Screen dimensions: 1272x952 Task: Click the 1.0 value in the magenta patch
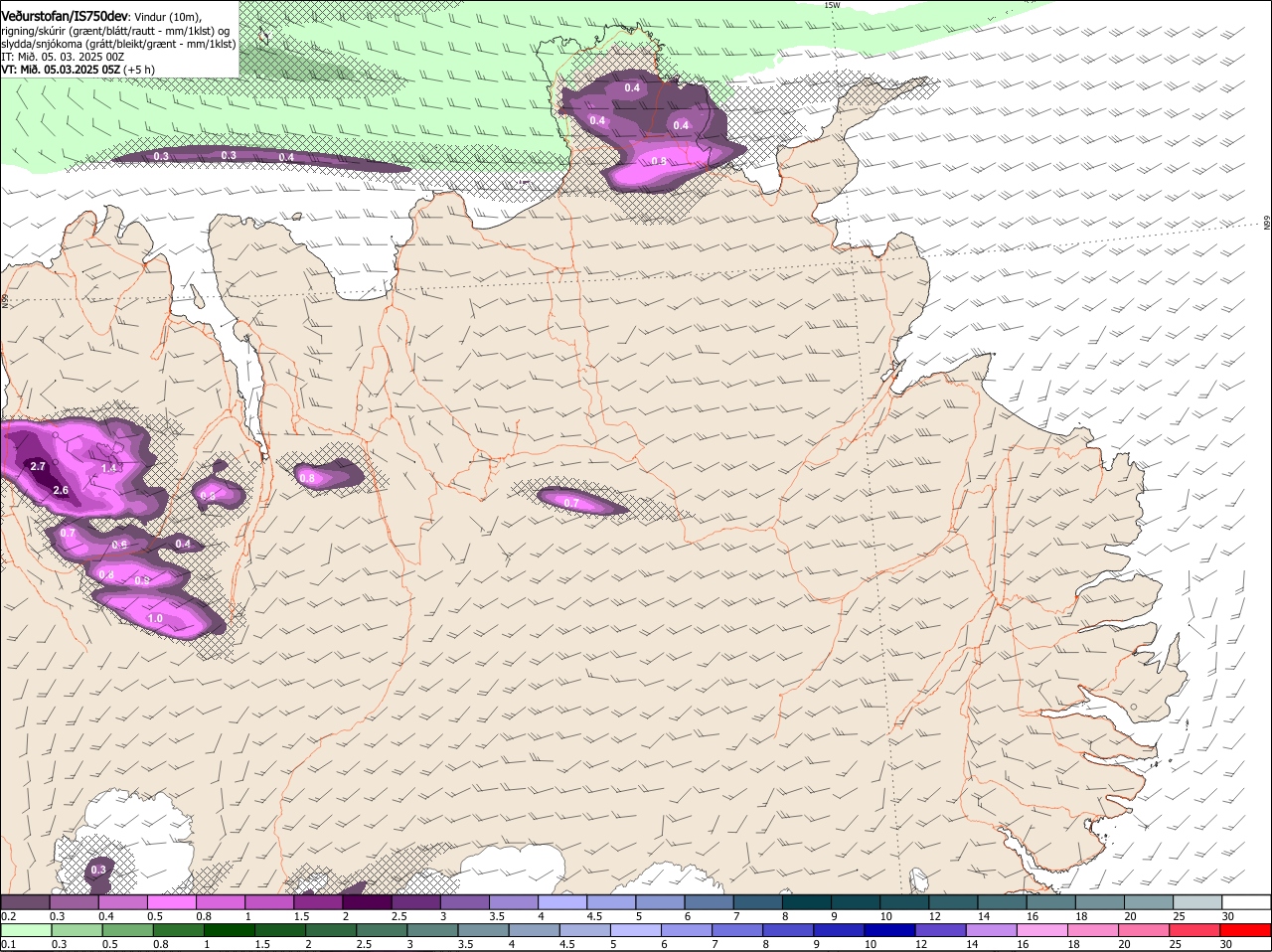pos(155,618)
